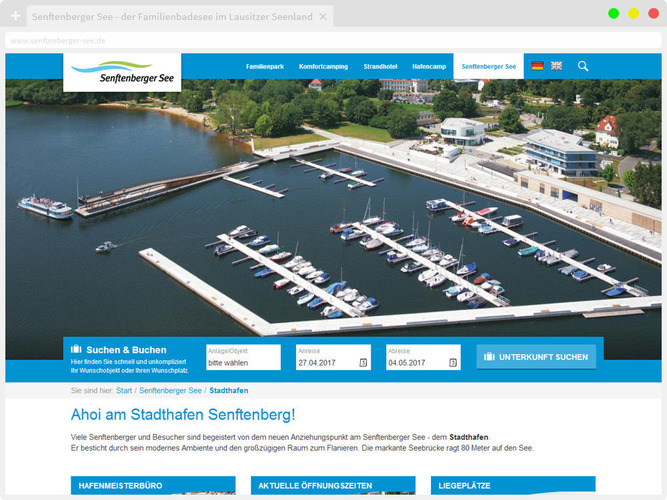Click the Anreise calendar icon
The width and height of the screenshot is (667, 500).
(x=363, y=363)
